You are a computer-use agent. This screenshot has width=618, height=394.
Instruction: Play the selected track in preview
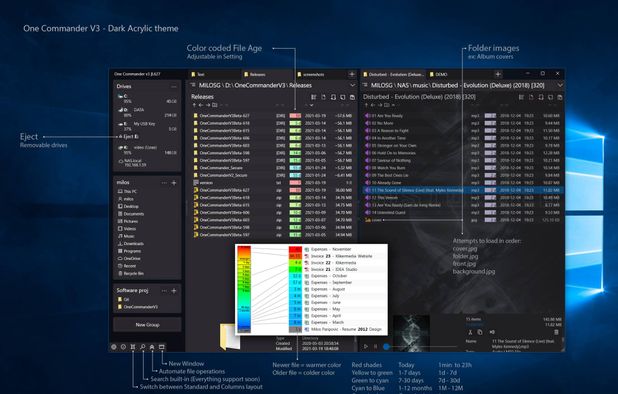(366, 346)
